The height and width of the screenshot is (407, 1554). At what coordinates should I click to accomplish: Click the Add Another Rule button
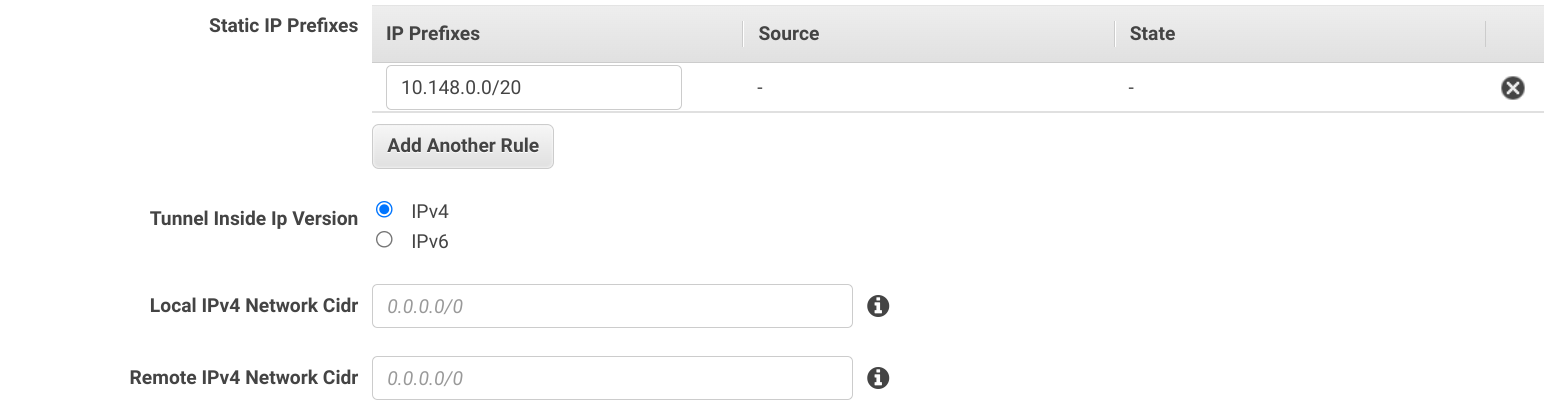pyautogui.click(x=462, y=146)
